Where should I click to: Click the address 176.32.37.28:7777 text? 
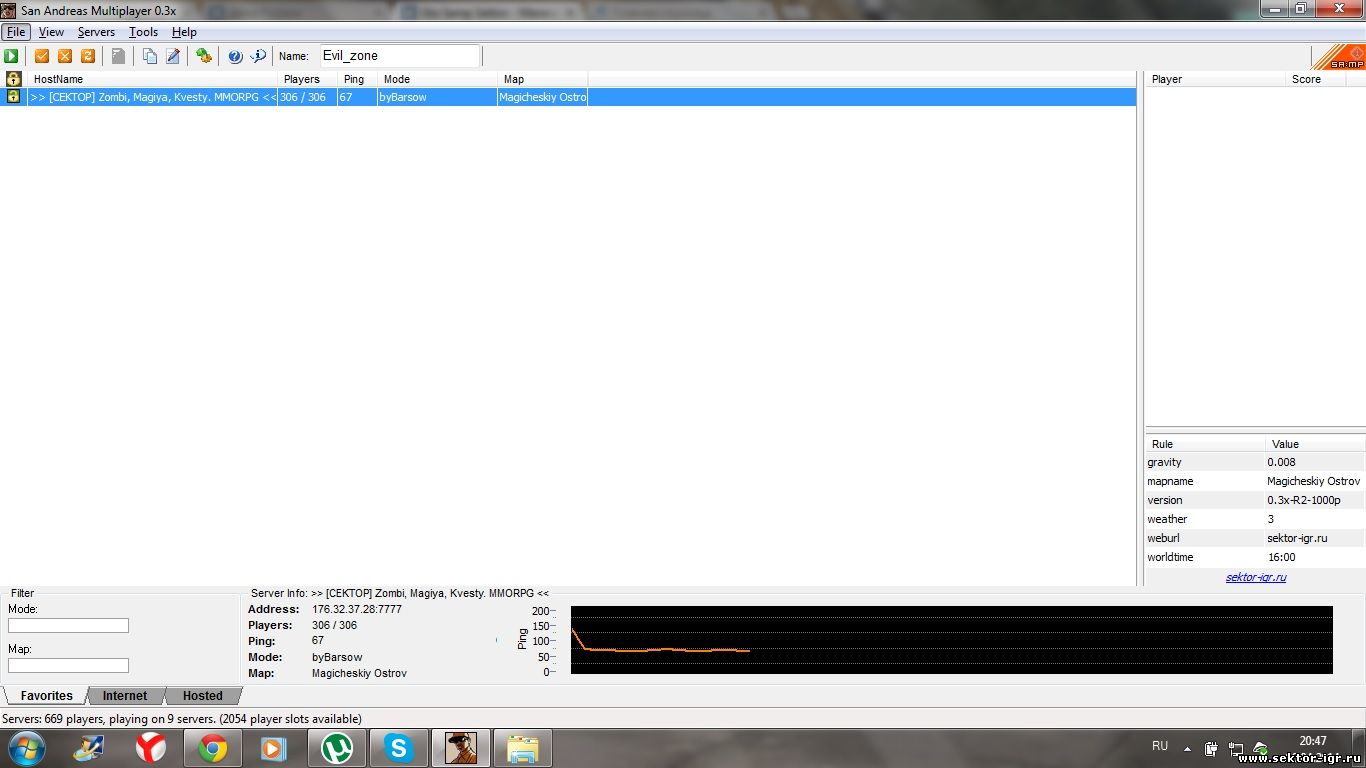(357, 609)
